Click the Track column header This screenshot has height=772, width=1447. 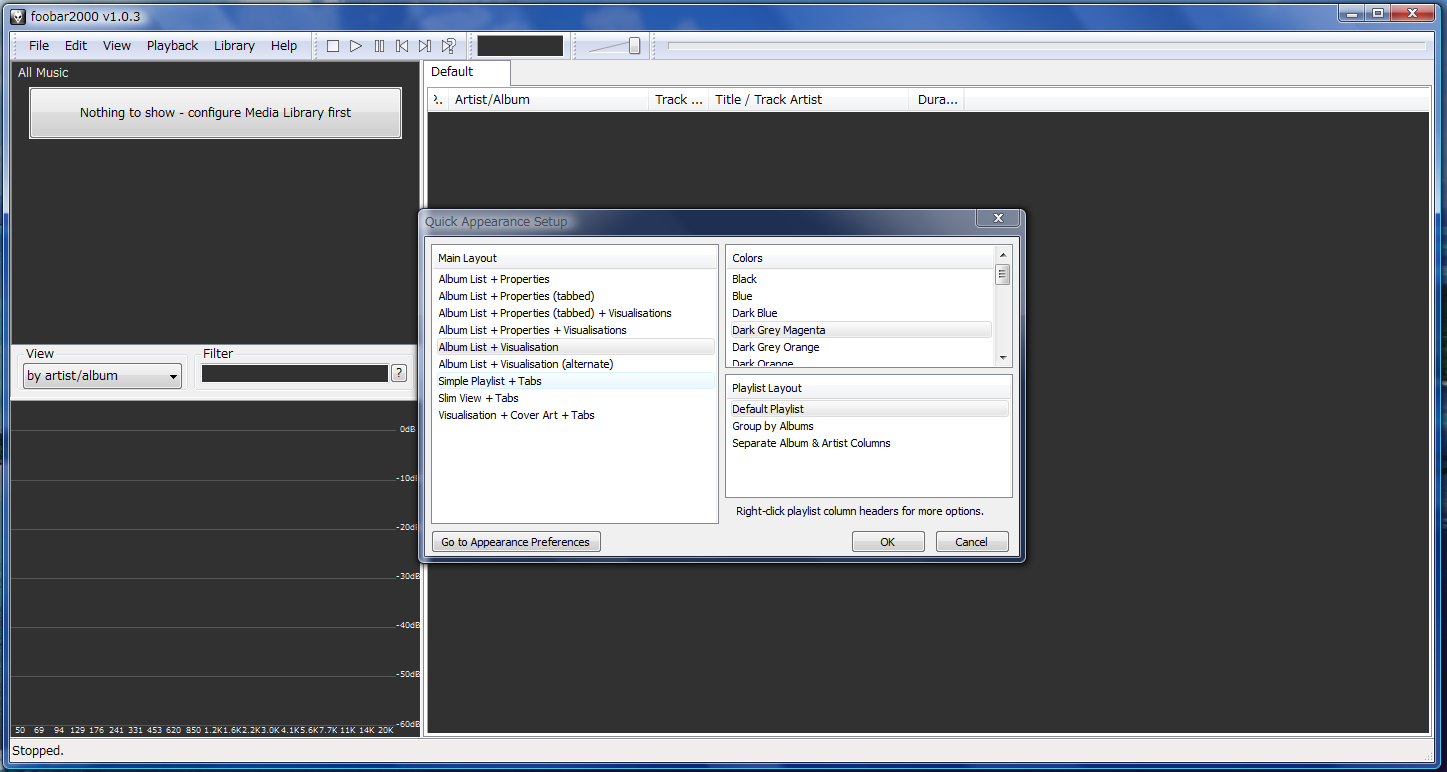coord(679,100)
